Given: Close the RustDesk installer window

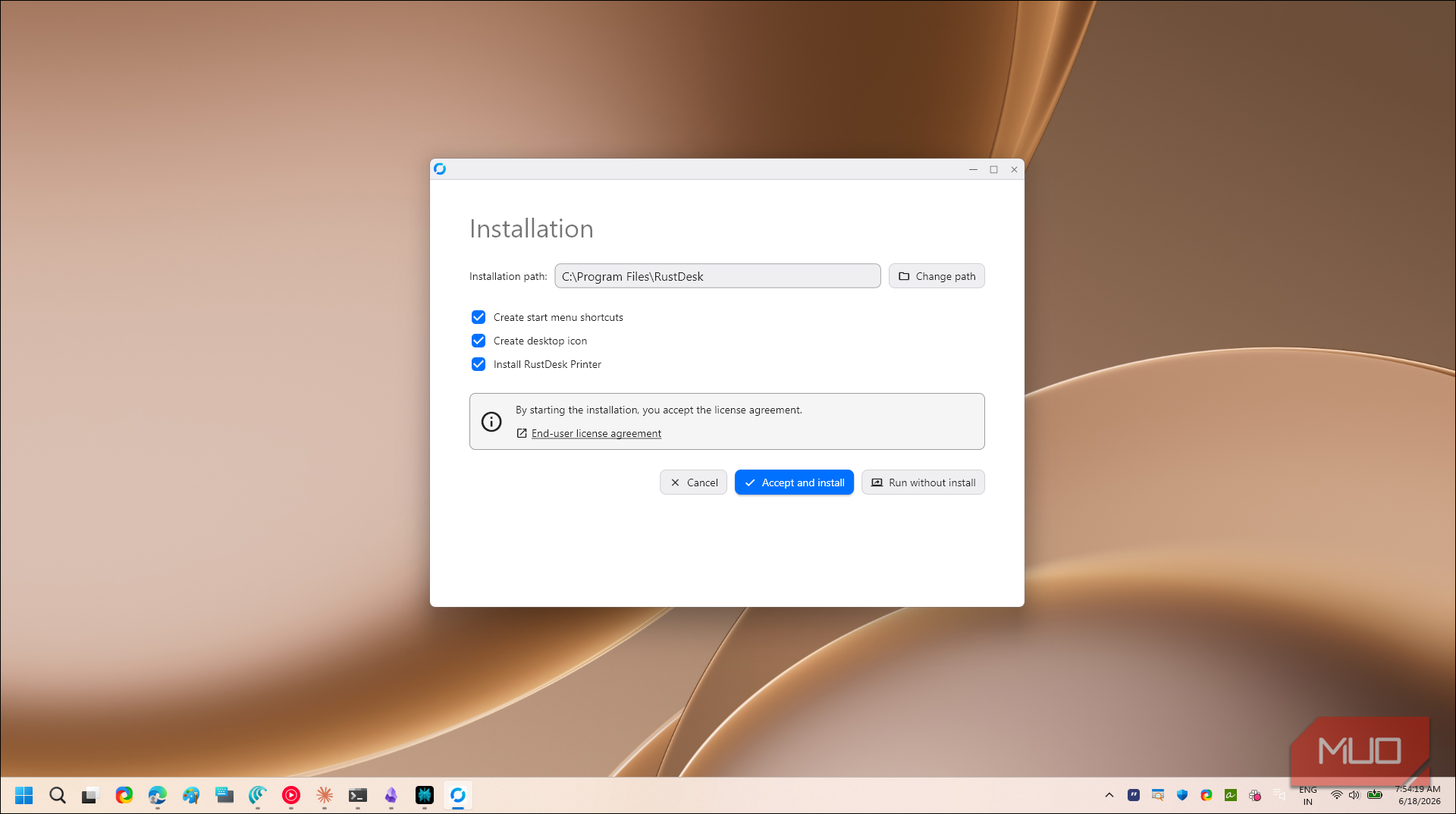Looking at the screenshot, I should click(x=1014, y=169).
